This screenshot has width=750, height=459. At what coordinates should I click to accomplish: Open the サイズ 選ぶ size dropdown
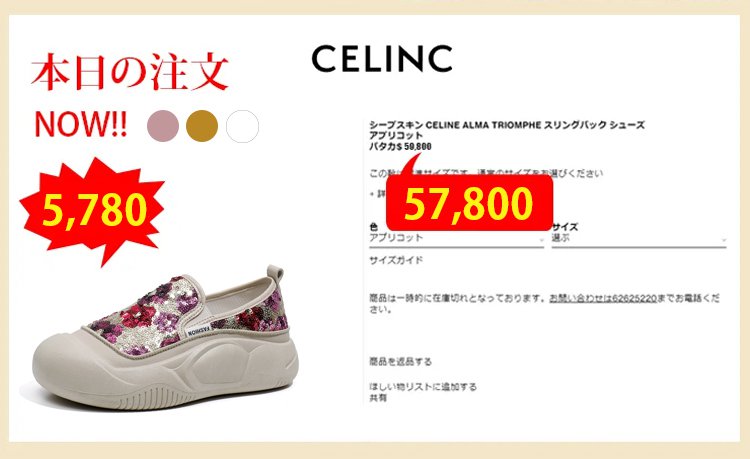pyautogui.click(x=639, y=238)
